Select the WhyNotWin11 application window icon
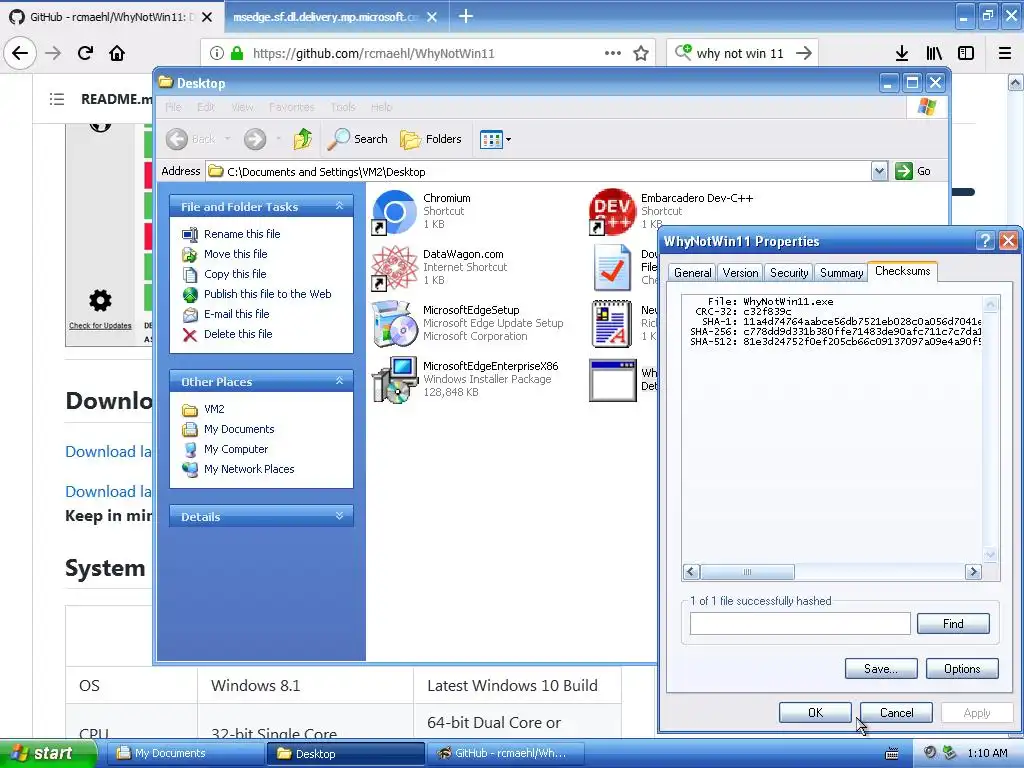The width and height of the screenshot is (1024, 768). pos(612,380)
